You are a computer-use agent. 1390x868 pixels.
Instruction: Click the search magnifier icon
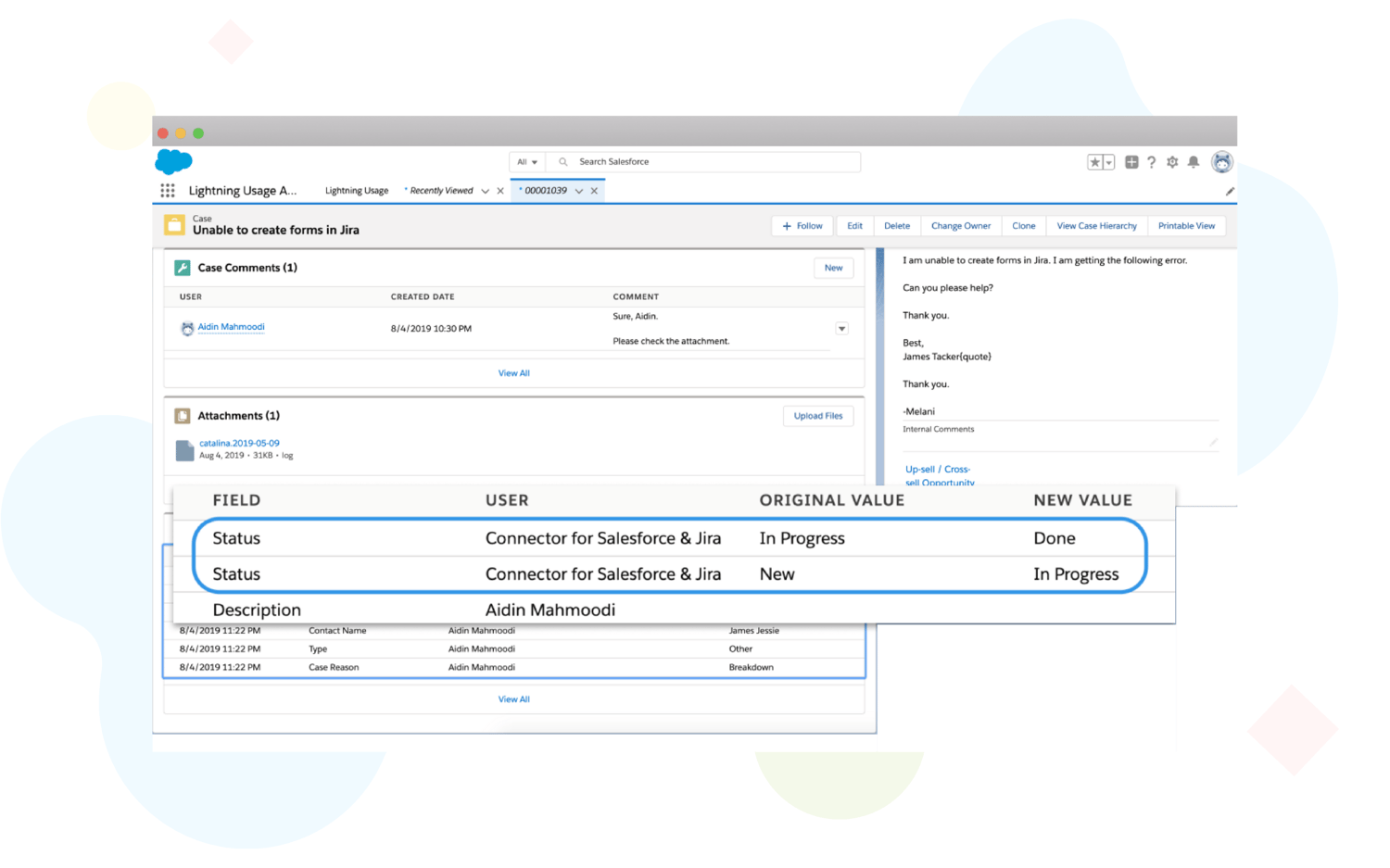[x=562, y=162]
